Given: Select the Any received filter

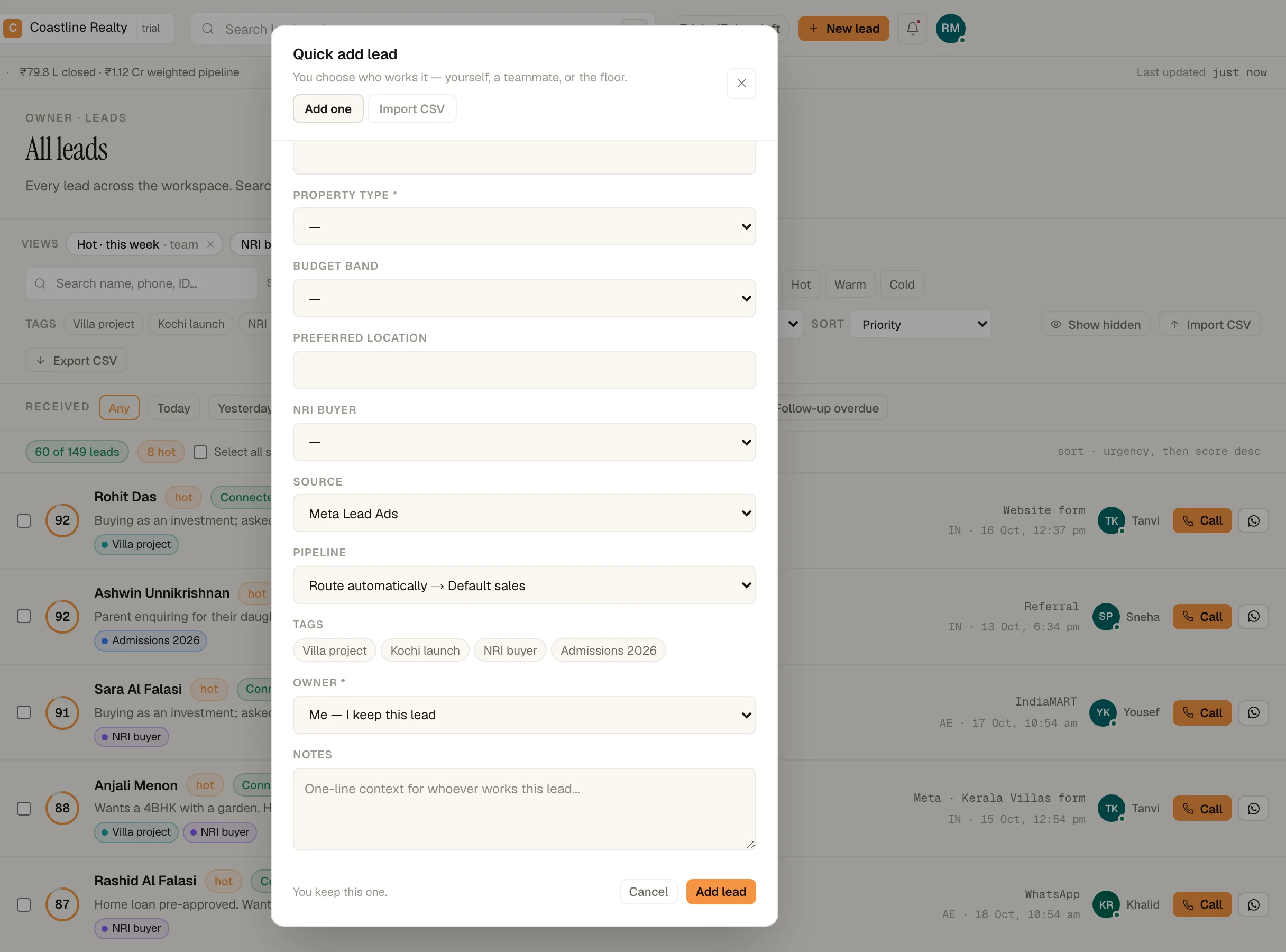Looking at the screenshot, I should tap(120, 408).
